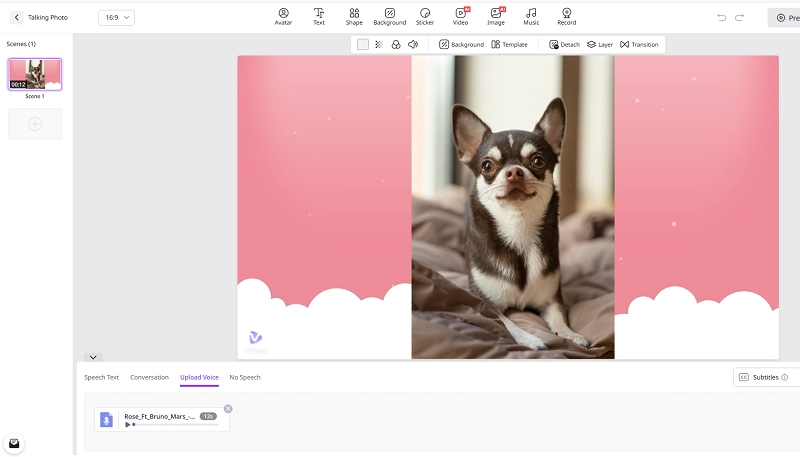Select the Scene 1 thumbnail
Screen dimensions: 800x457
click(35, 74)
